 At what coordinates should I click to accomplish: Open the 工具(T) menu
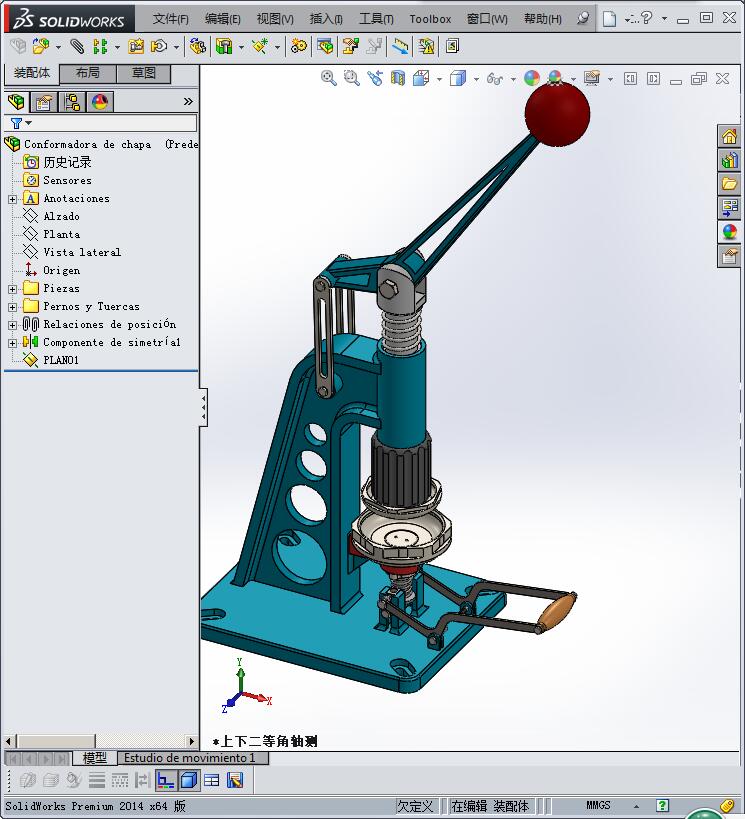[376, 19]
